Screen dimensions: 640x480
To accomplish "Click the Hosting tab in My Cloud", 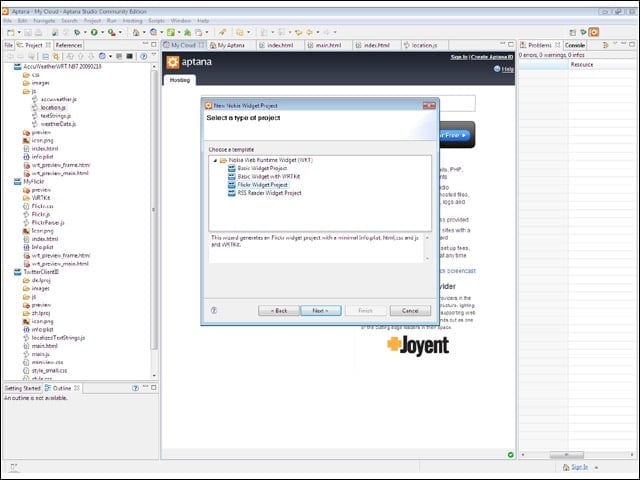I will click(180, 80).
